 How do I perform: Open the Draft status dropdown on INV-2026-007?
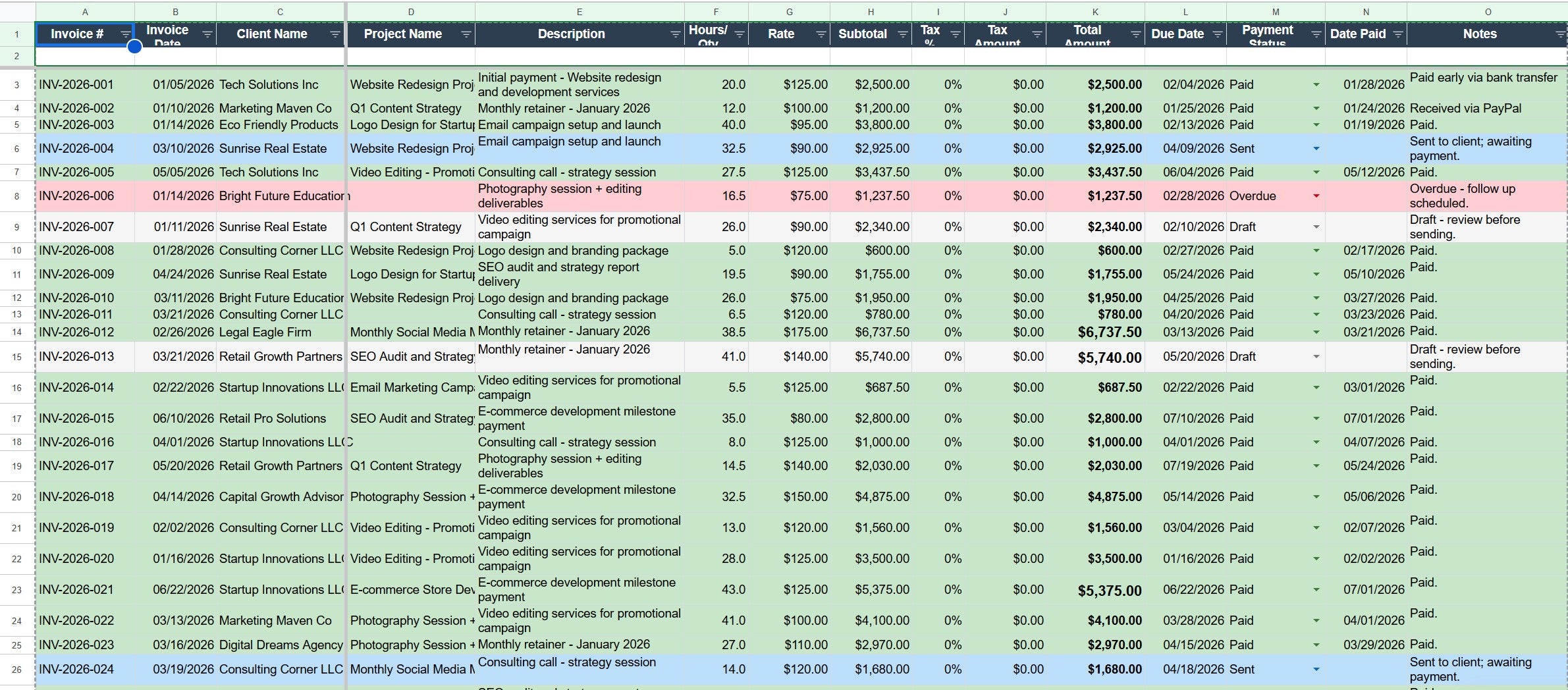[1316, 226]
